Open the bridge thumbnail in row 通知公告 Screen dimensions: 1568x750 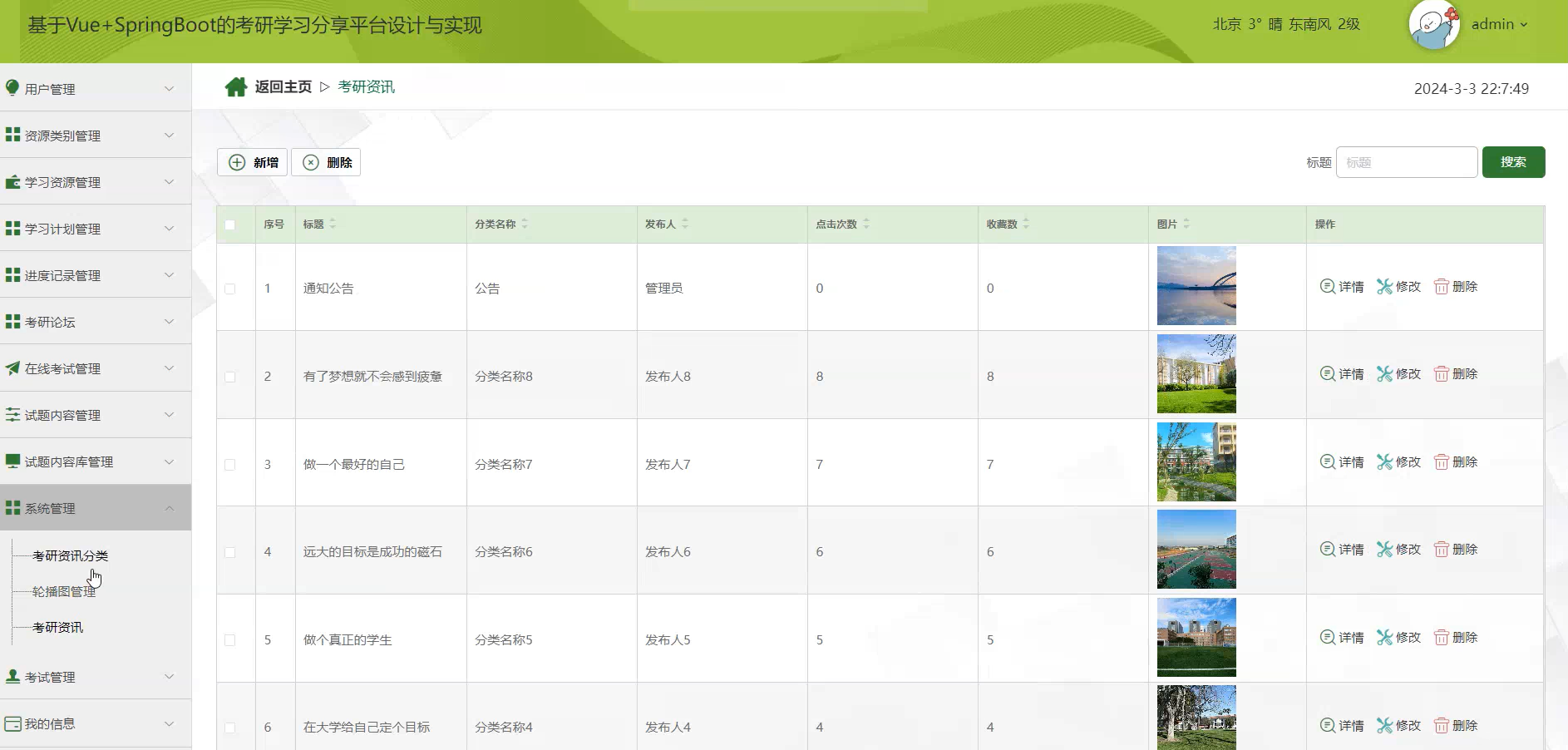point(1196,285)
